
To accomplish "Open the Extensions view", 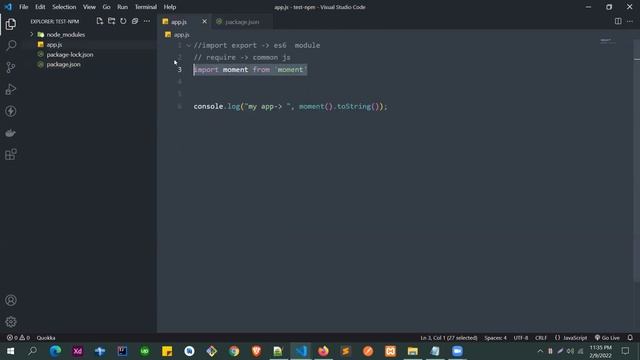I will [11, 155].
